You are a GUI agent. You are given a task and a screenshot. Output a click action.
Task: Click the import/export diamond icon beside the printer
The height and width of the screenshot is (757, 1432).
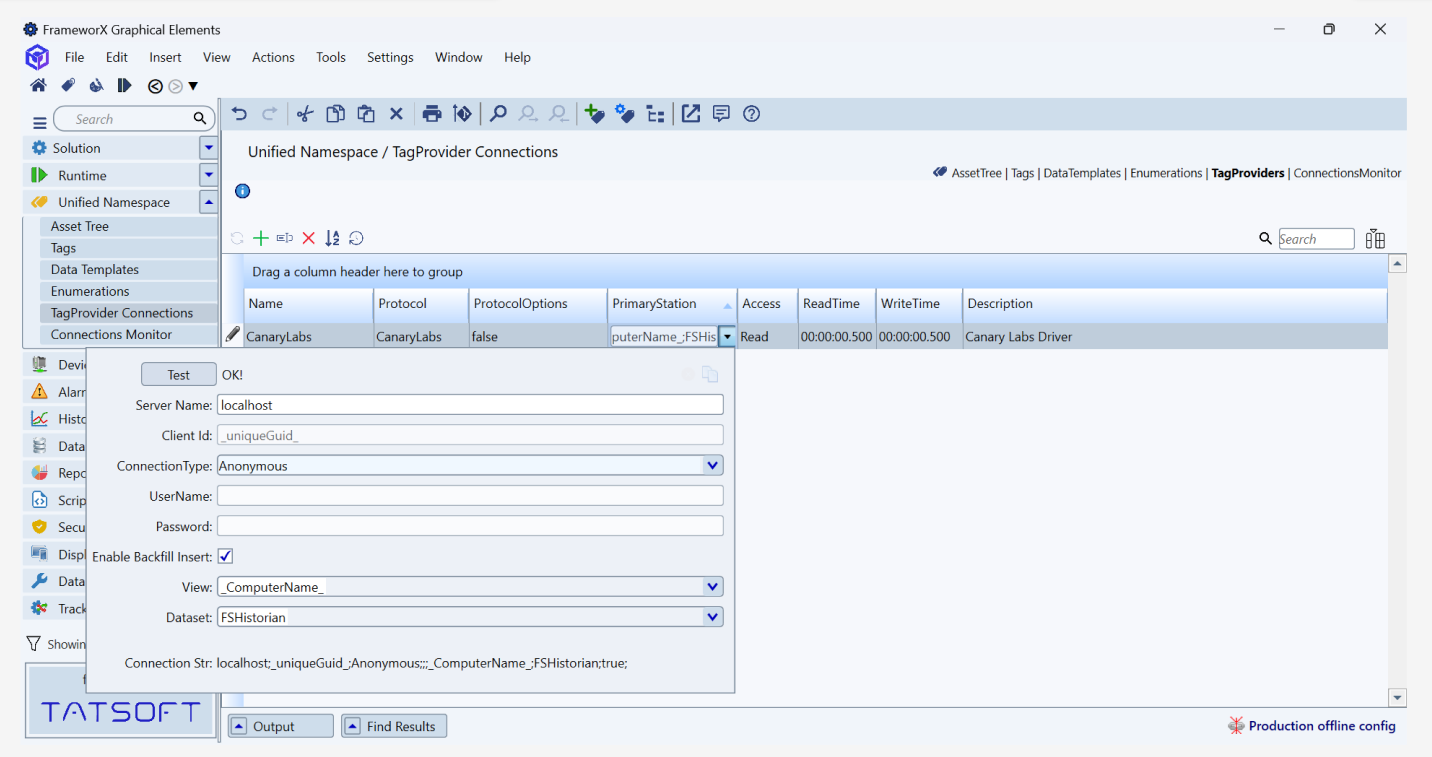pos(462,114)
